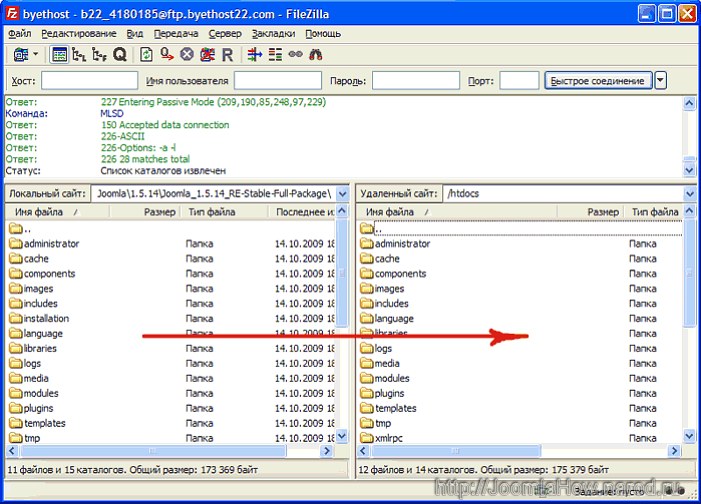Open the Сервер menu
Image resolution: width=701 pixels, height=504 pixels.
click(225, 34)
